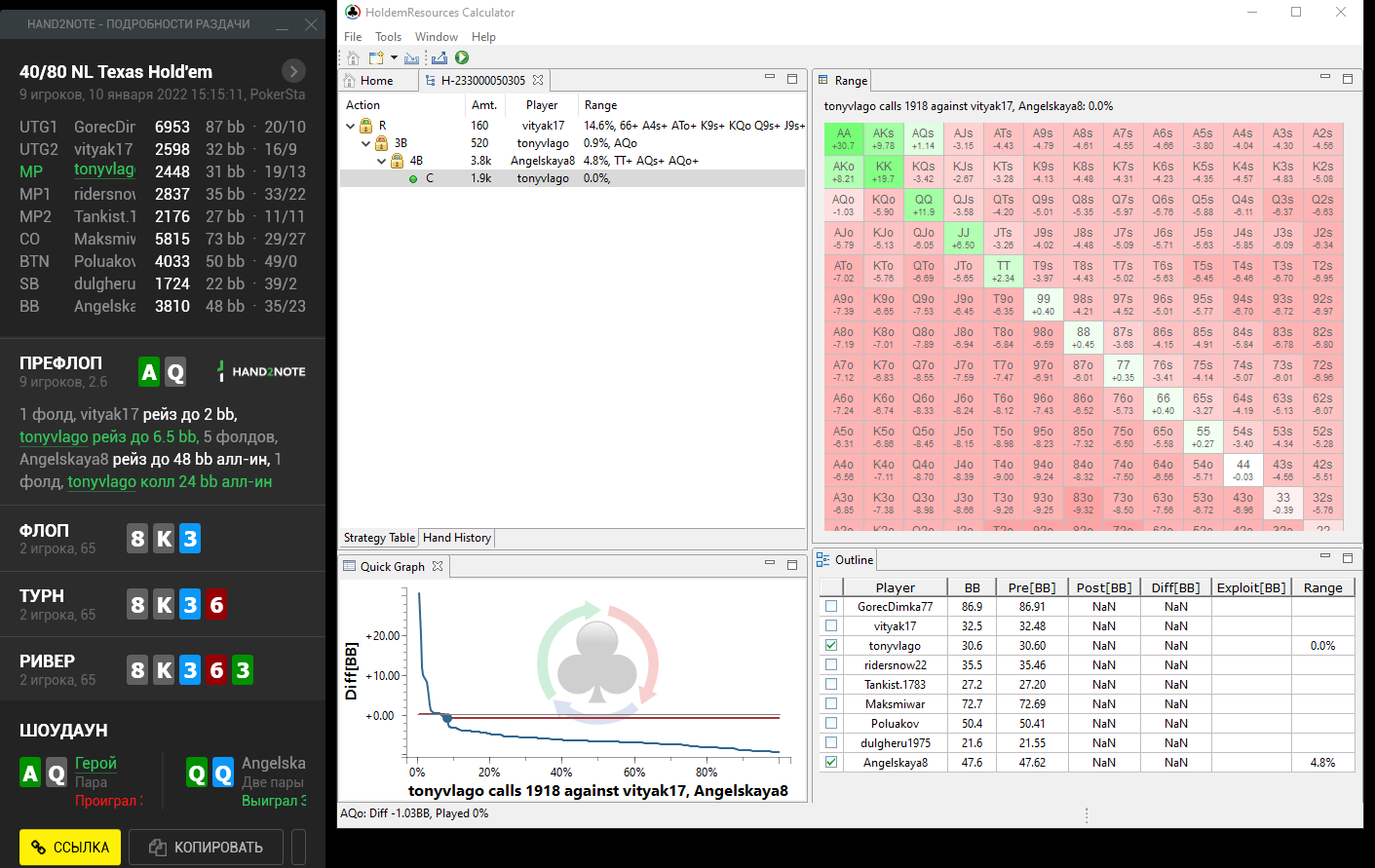Maximize the hand tree panel

point(792,78)
